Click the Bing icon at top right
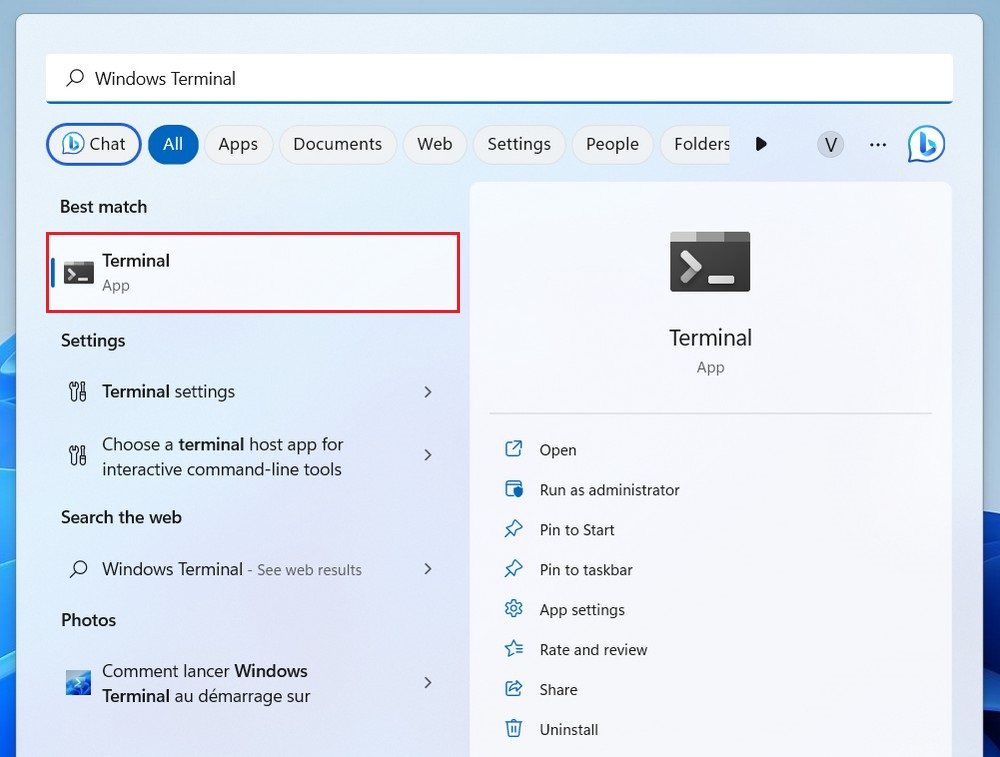 (926, 144)
